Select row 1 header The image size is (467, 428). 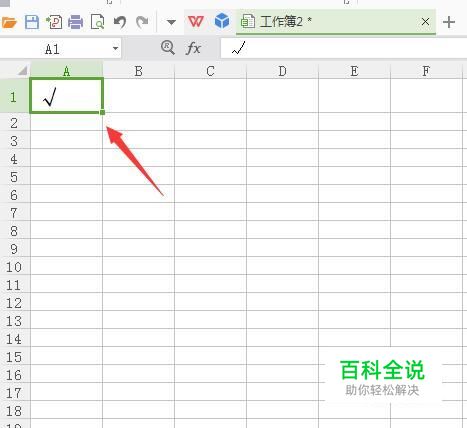coord(15,96)
